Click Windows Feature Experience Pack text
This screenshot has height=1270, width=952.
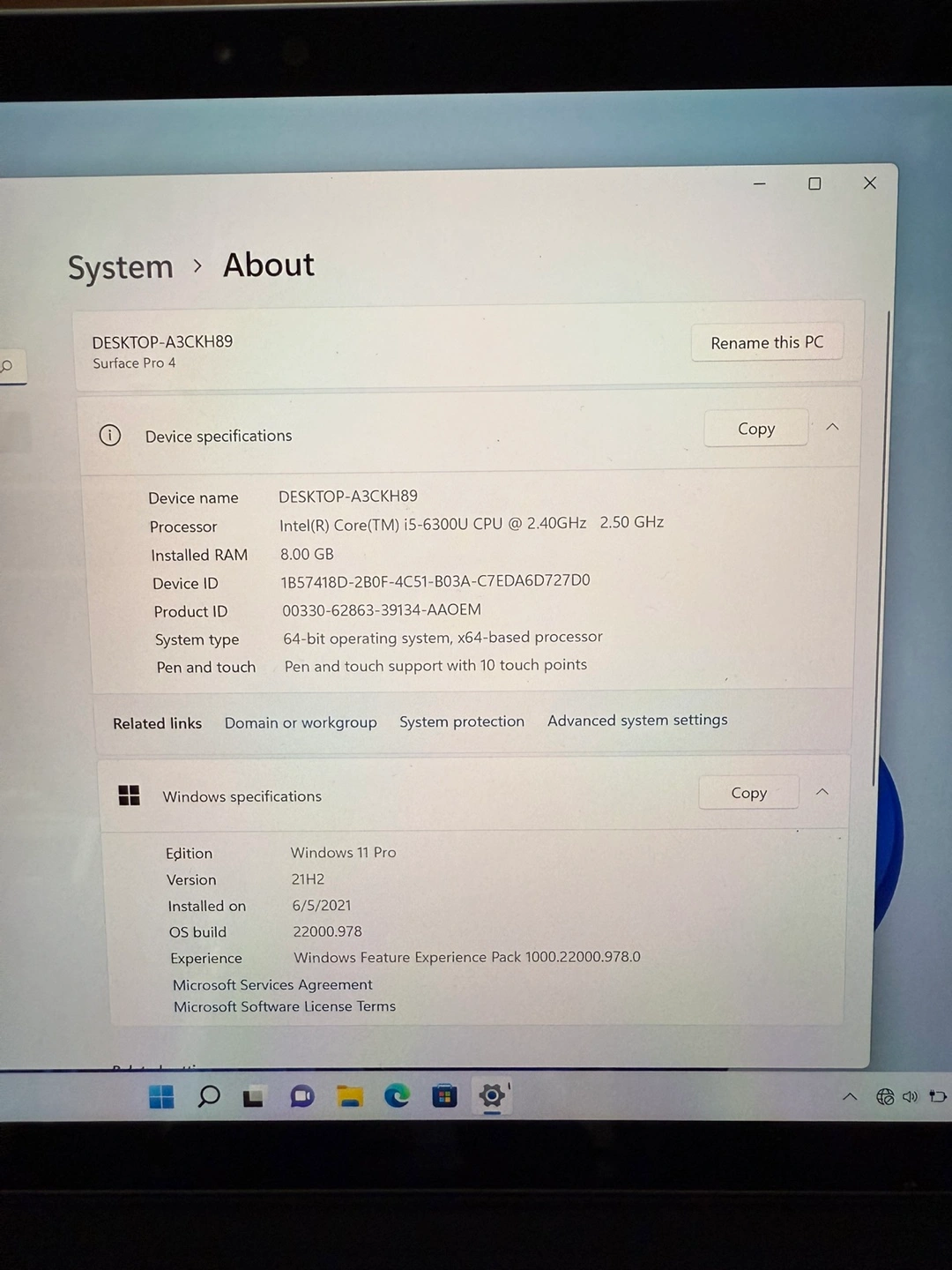(467, 957)
